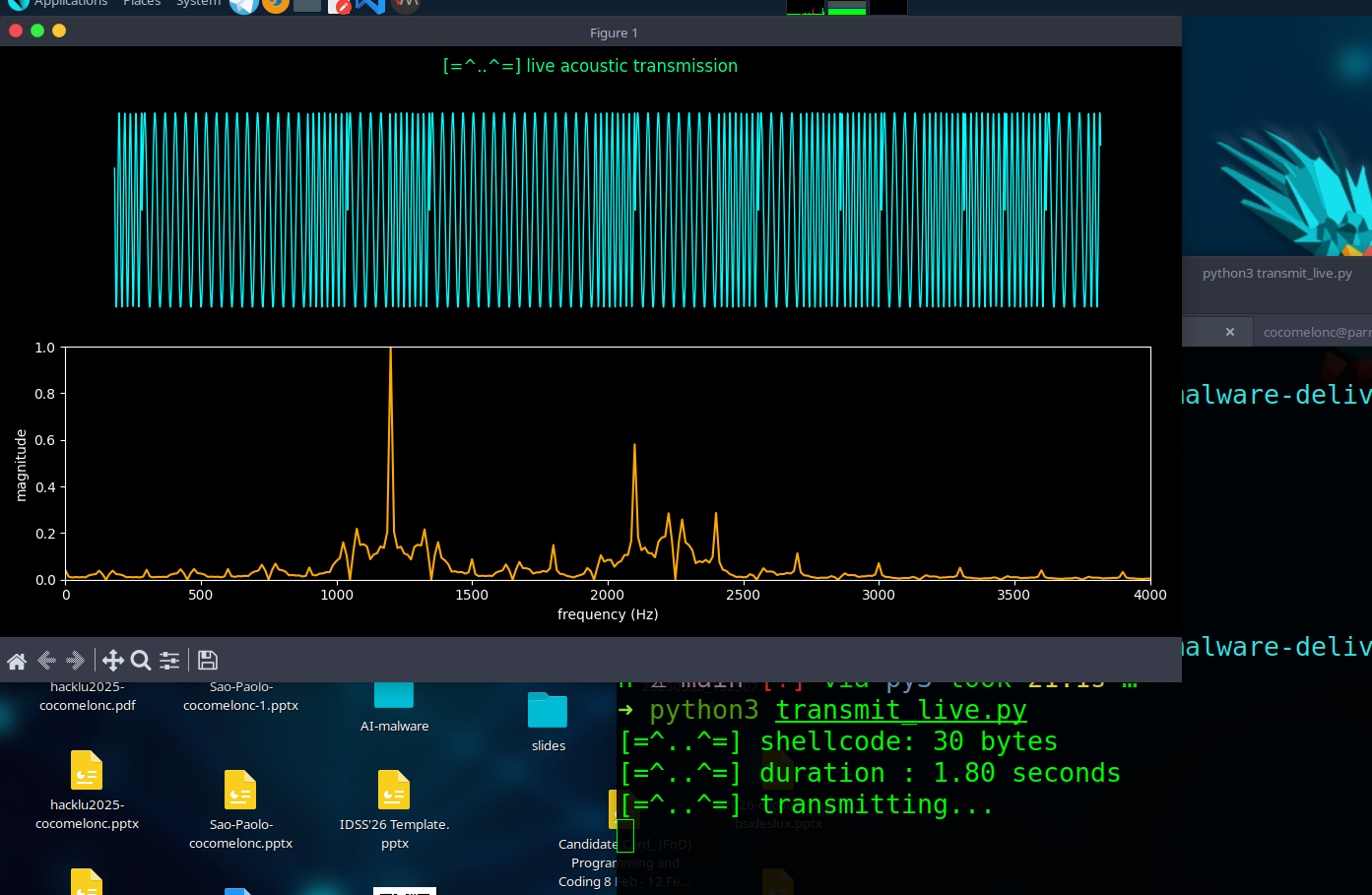Click the 'python3 transmit_live.py' terminal title

(1277, 274)
